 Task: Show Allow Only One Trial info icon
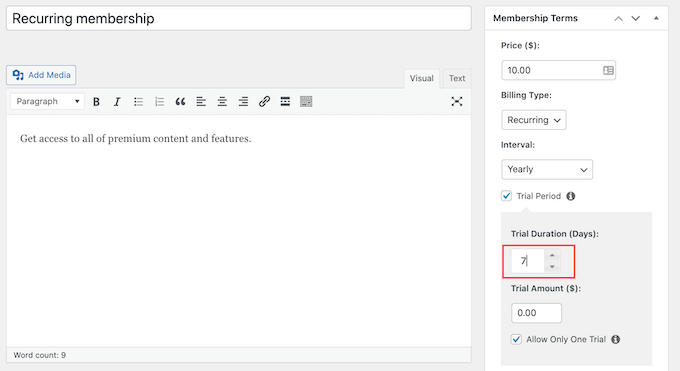(x=615, y=339)
